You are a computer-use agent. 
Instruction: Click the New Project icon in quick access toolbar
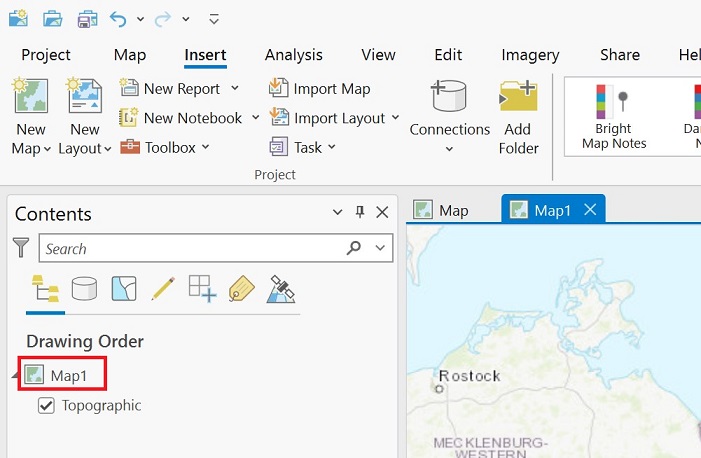18,19
